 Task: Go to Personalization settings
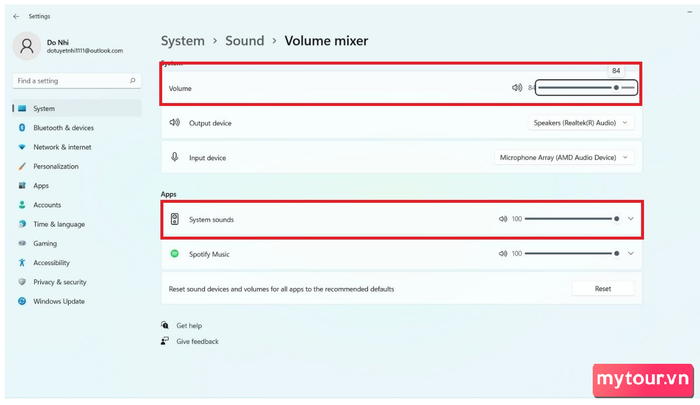point(56,166)
